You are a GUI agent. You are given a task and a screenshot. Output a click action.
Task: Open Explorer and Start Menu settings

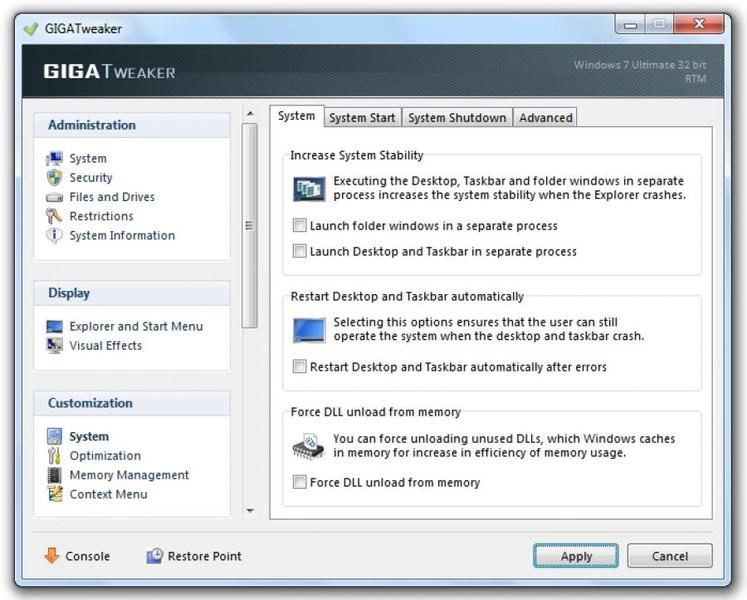coord(136,326)
